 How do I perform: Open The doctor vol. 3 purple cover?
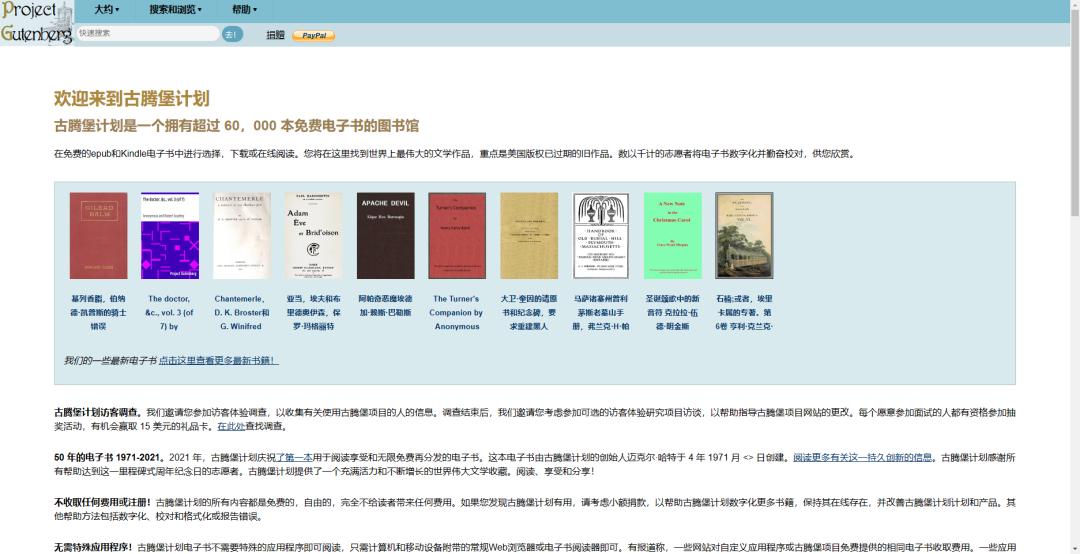pyautogui.click(x=169, y=236)
